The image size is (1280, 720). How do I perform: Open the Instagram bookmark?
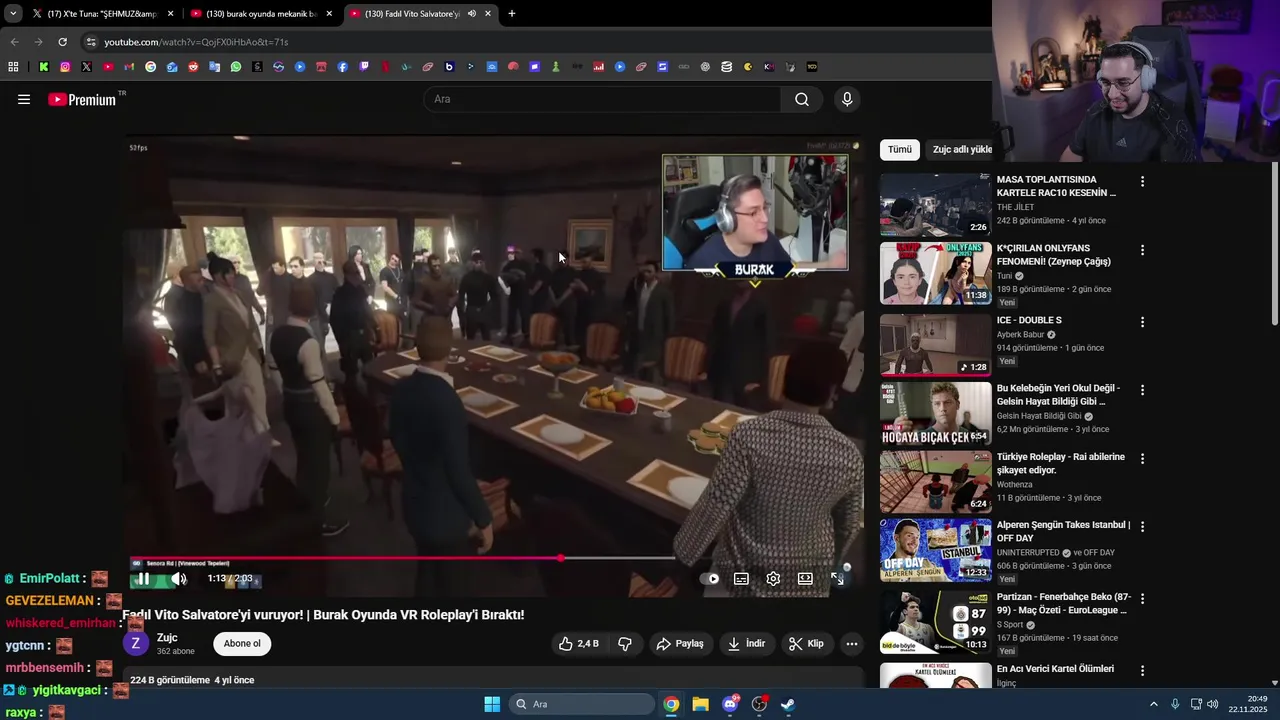65,67
